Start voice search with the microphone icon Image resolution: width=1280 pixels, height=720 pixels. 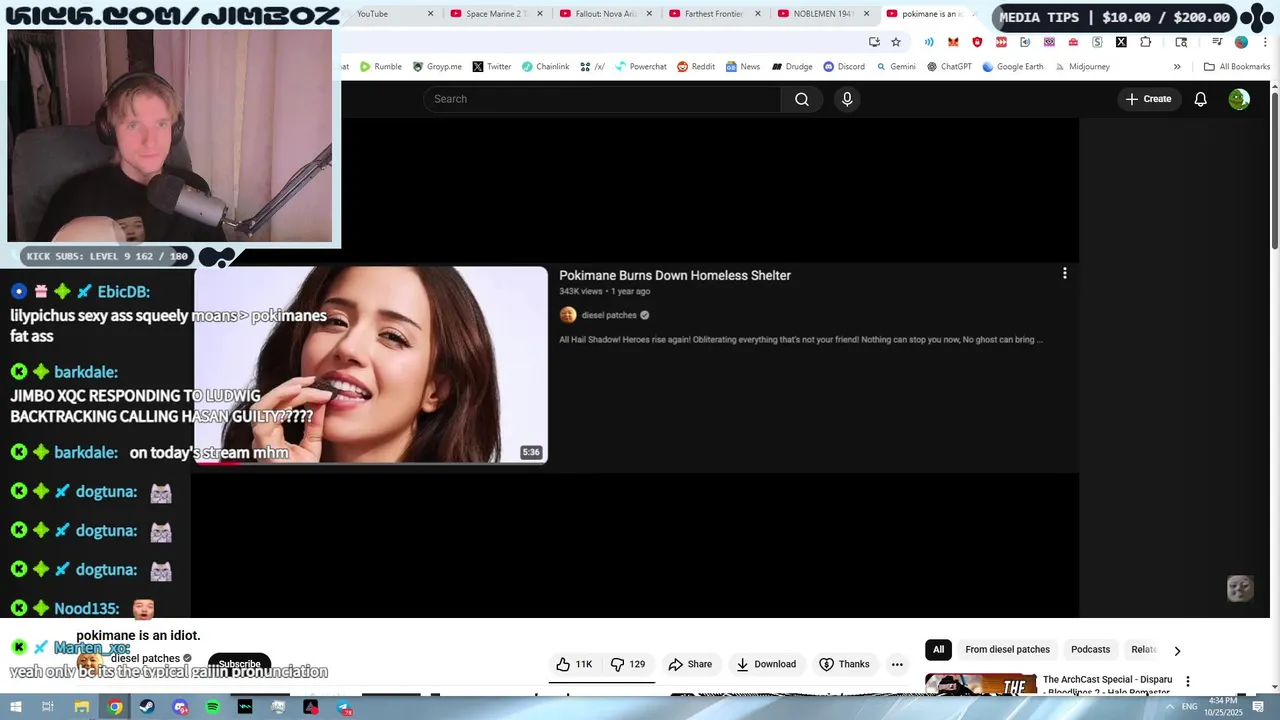pos(847,99)
